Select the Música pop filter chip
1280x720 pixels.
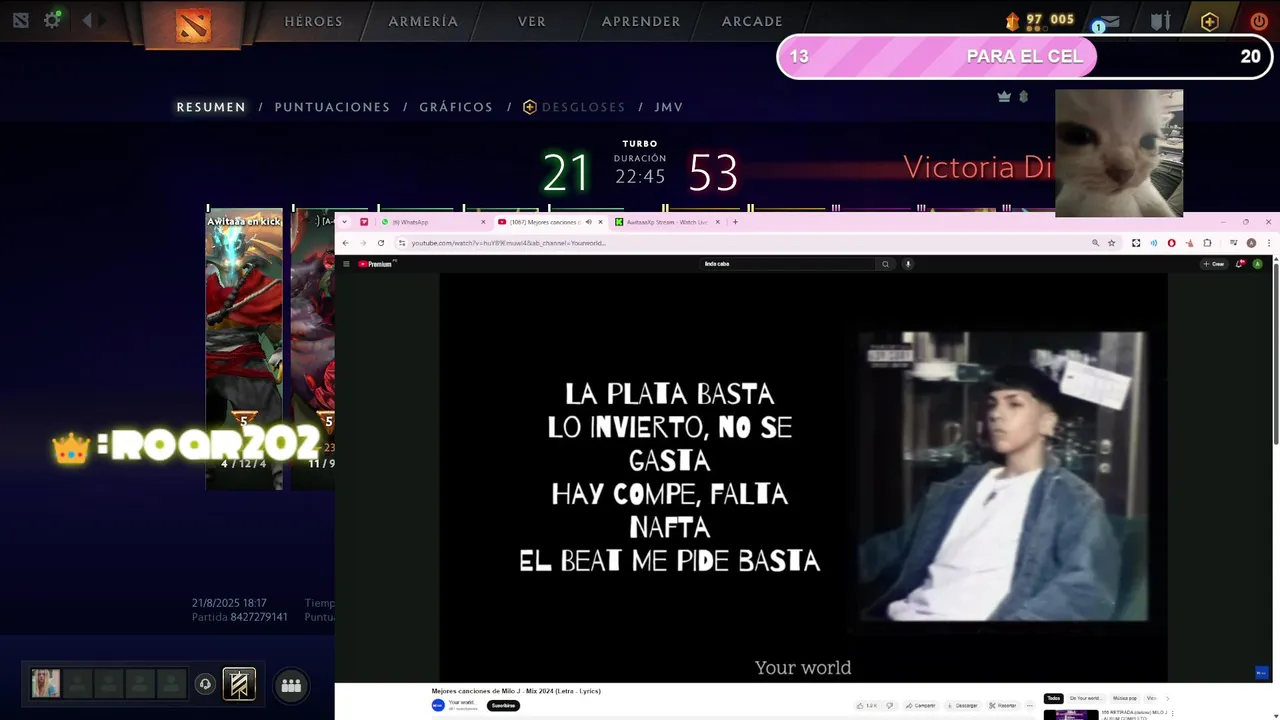(x=1125, y=698)
